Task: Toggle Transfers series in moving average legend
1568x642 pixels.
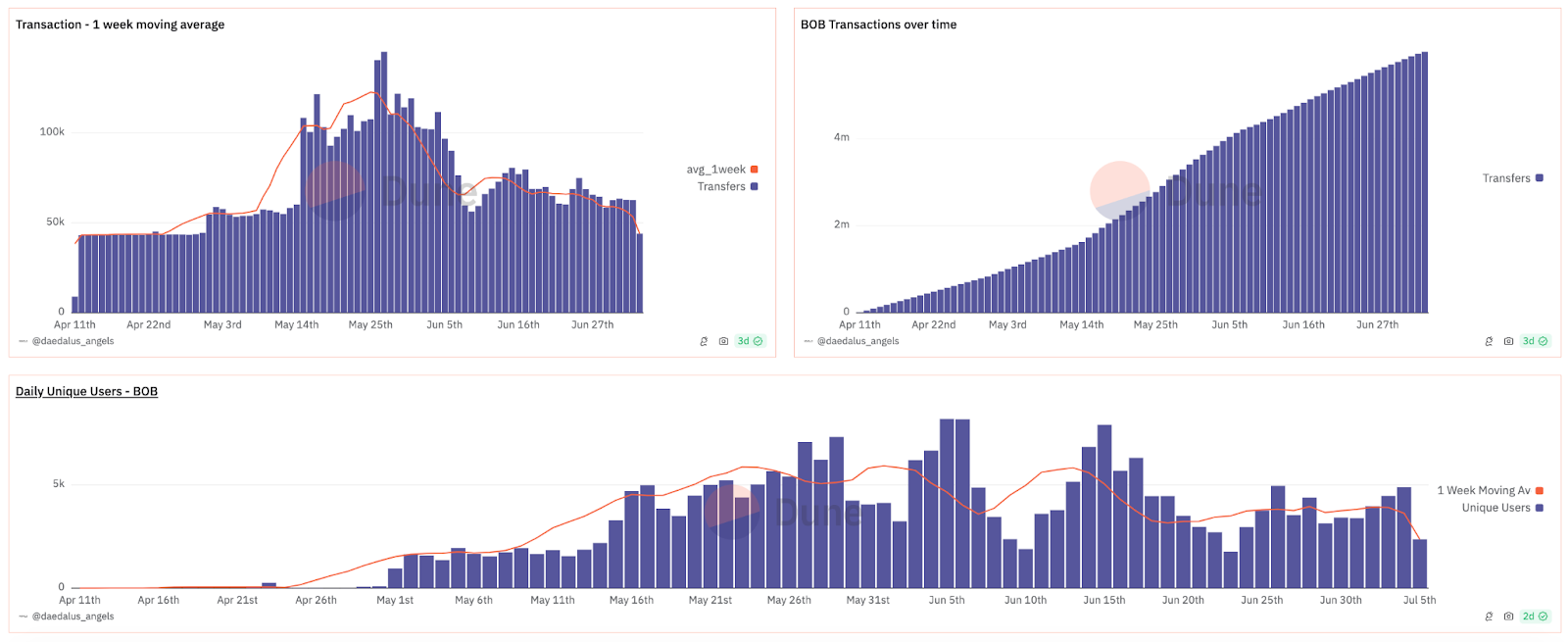Action: click(x=722, y=186)
